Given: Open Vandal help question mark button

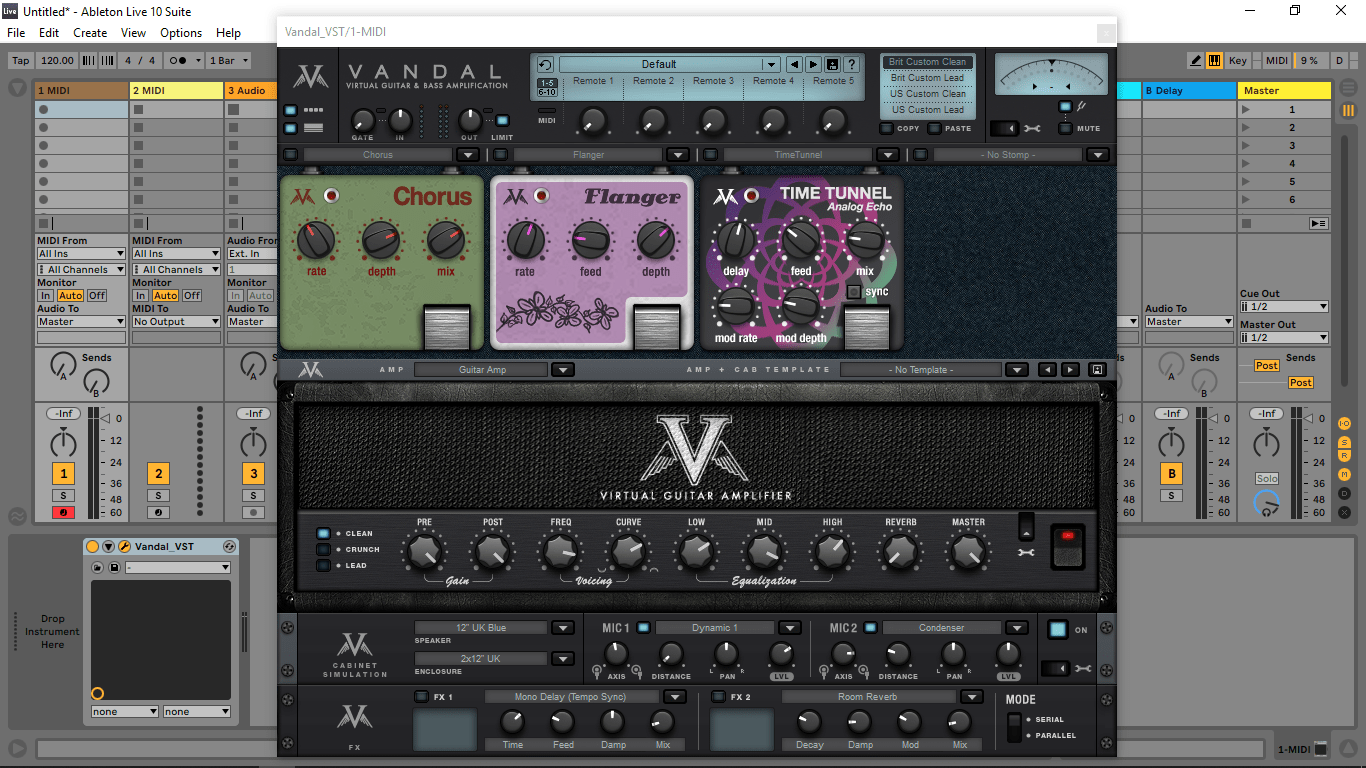Looking at the screenshot, I should point(851,64).
